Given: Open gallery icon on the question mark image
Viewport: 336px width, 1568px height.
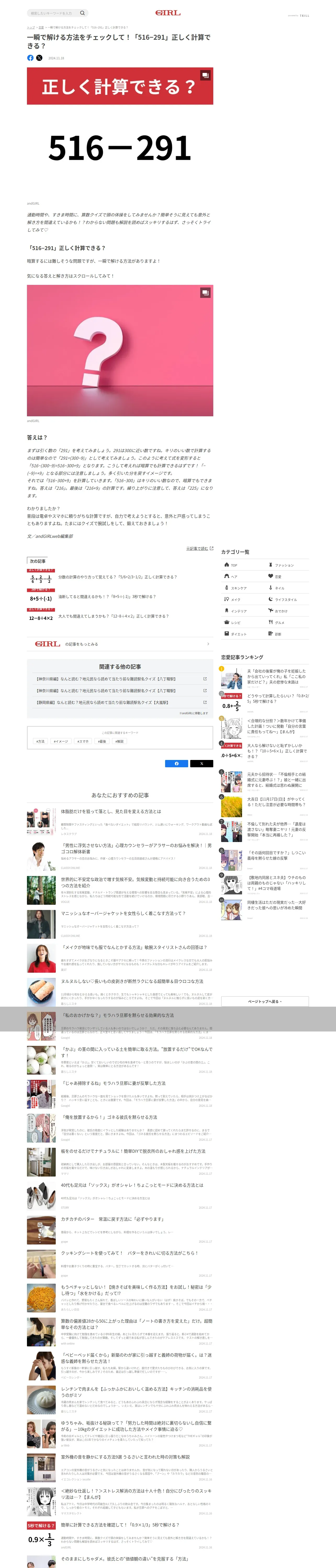Looking at the screenshot, I should tap(205, 293).
